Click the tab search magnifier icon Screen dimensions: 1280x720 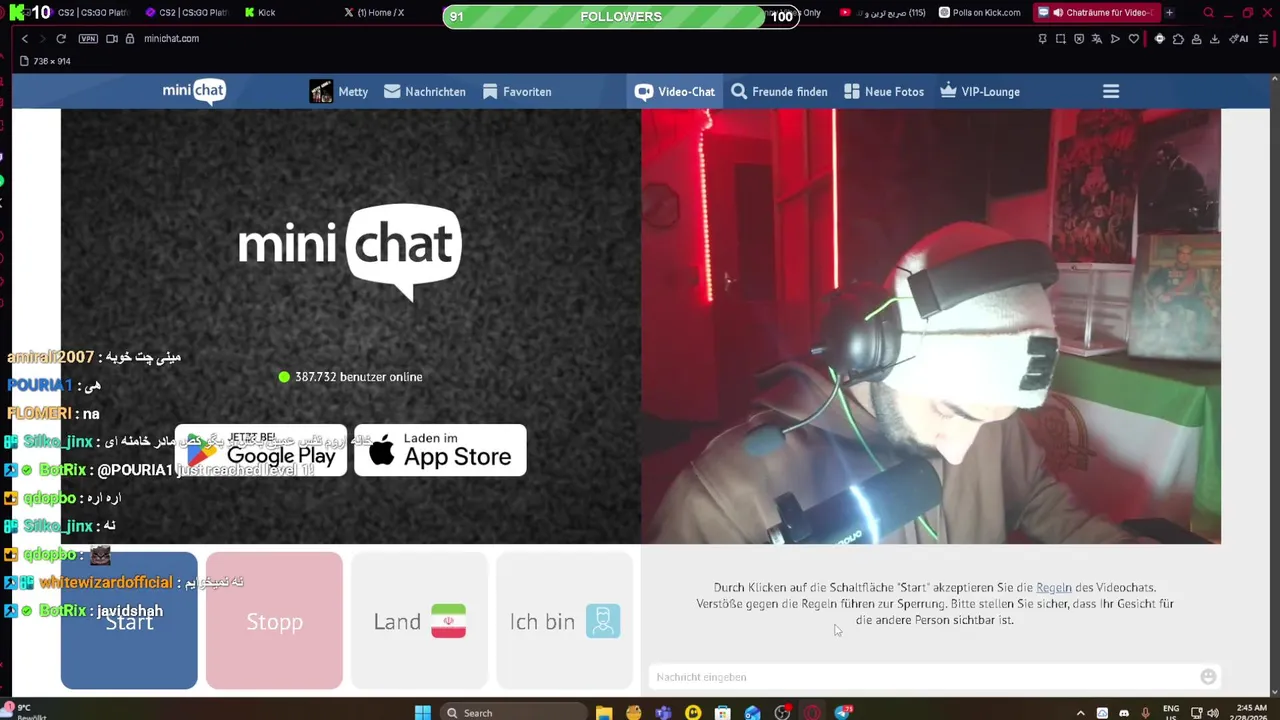(x=1208, y=13)
